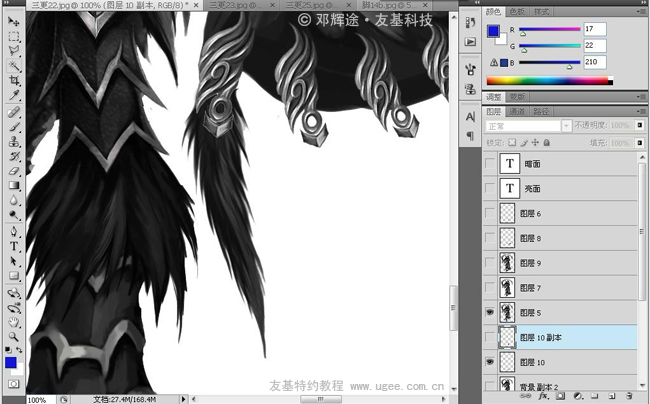Show the 图层 6 layer
This screenshot has height=404, width=650.
click(489, 214)
